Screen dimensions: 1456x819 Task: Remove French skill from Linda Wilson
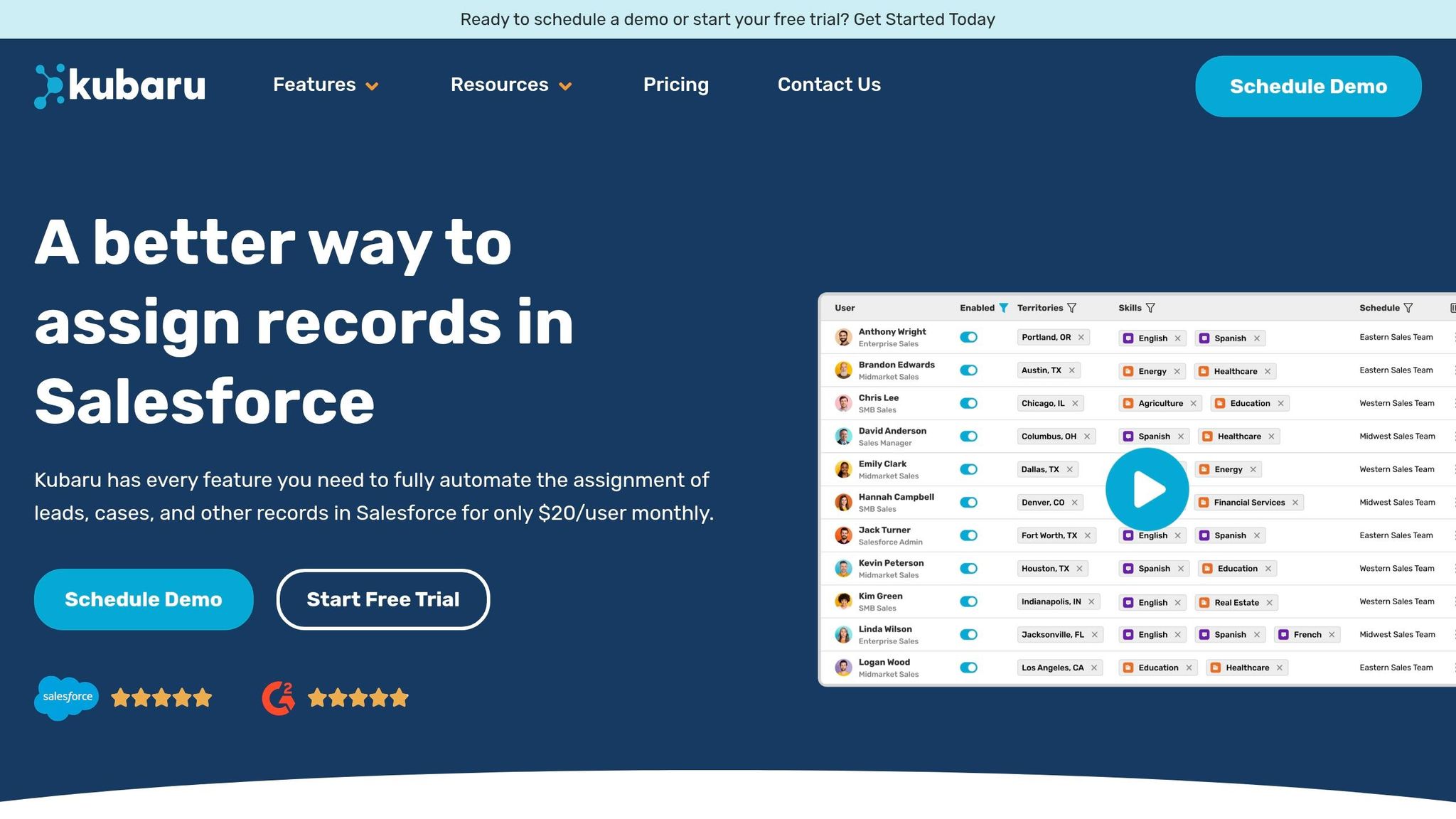1332,635
